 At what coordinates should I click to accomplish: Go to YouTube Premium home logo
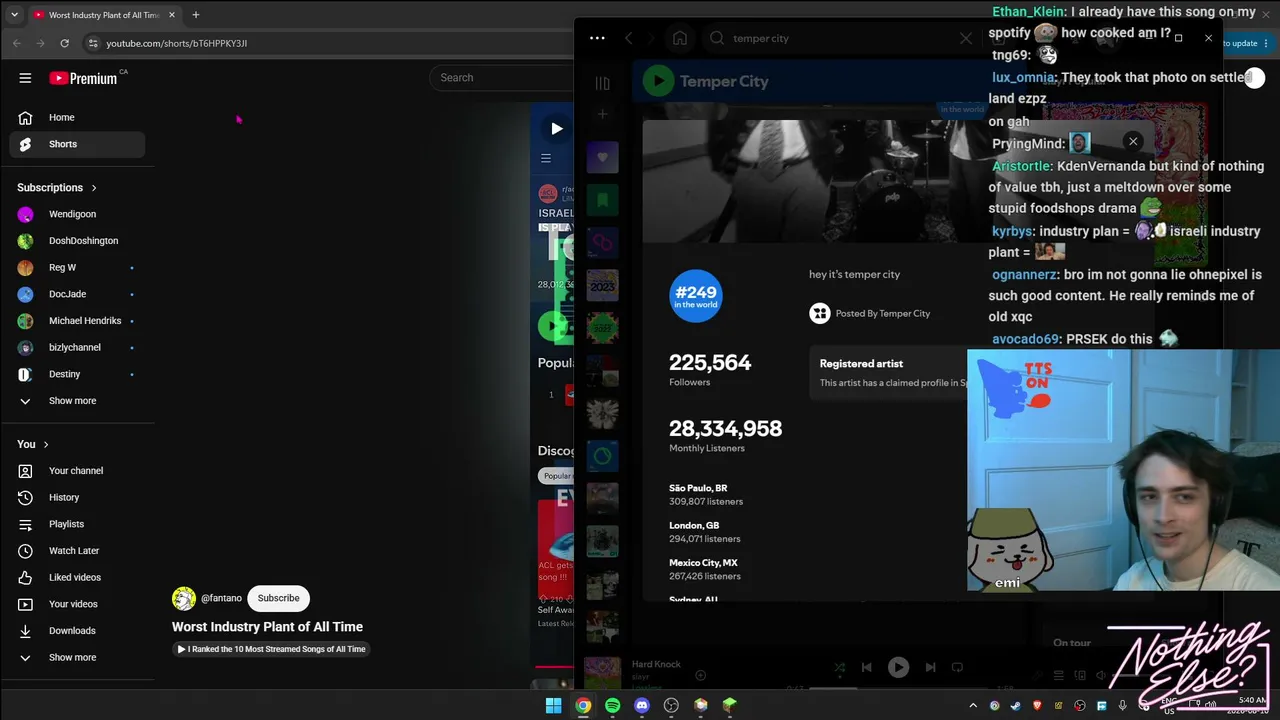click(x=83, y=78)
